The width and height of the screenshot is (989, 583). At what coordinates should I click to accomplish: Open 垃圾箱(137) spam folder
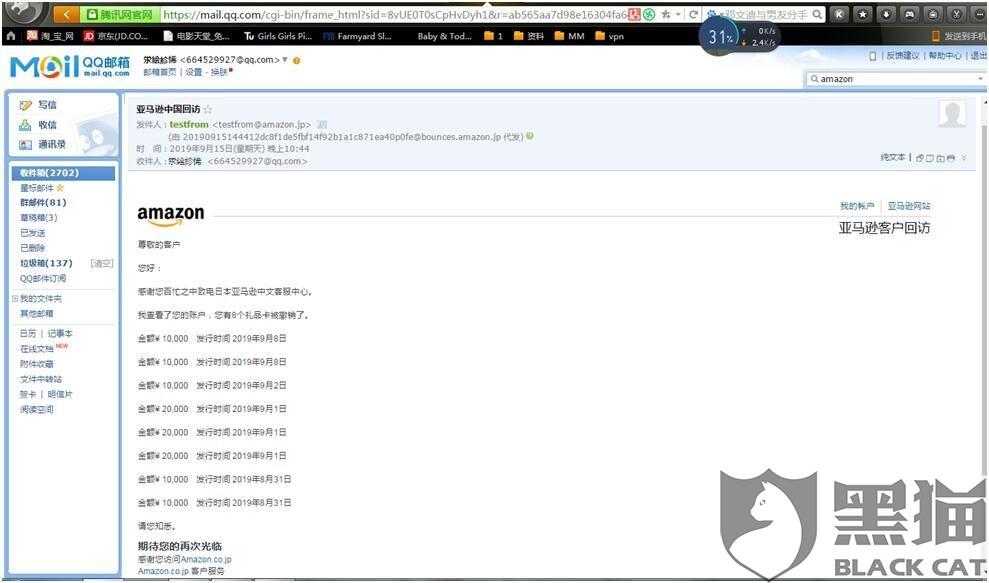(46, 263)
